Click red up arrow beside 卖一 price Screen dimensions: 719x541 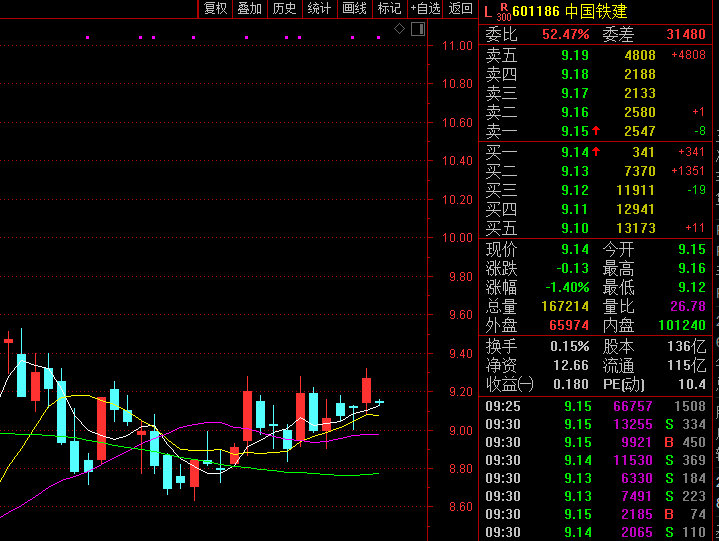(x=596, y=131)
